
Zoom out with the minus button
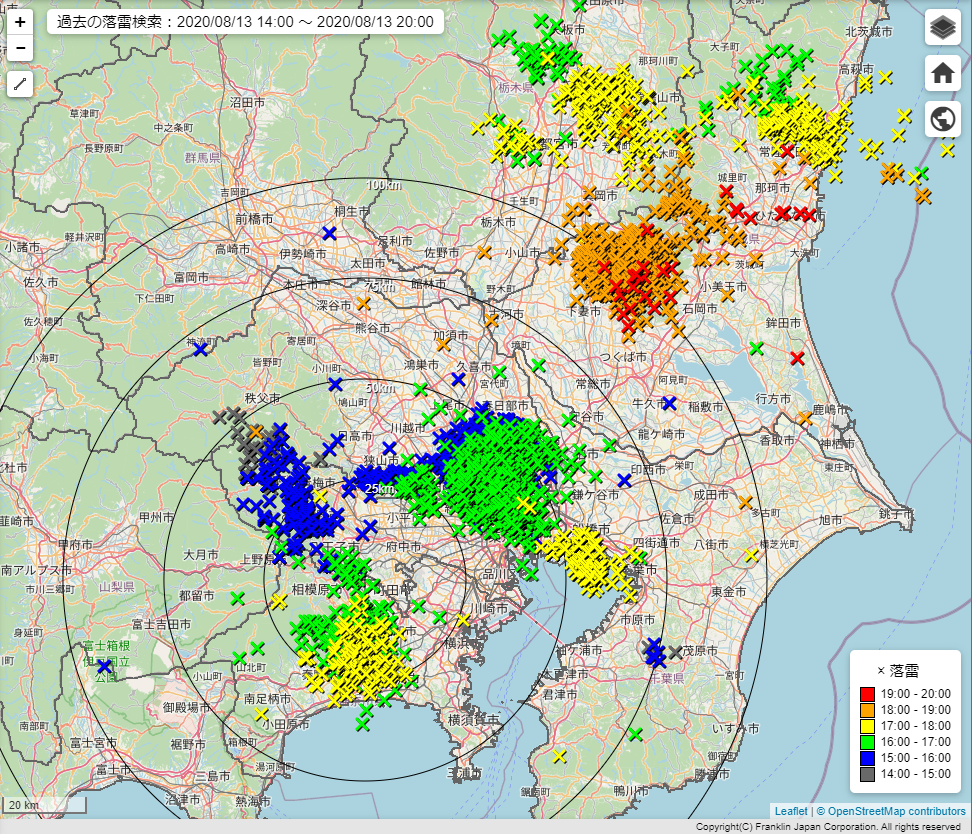point(20,47)
